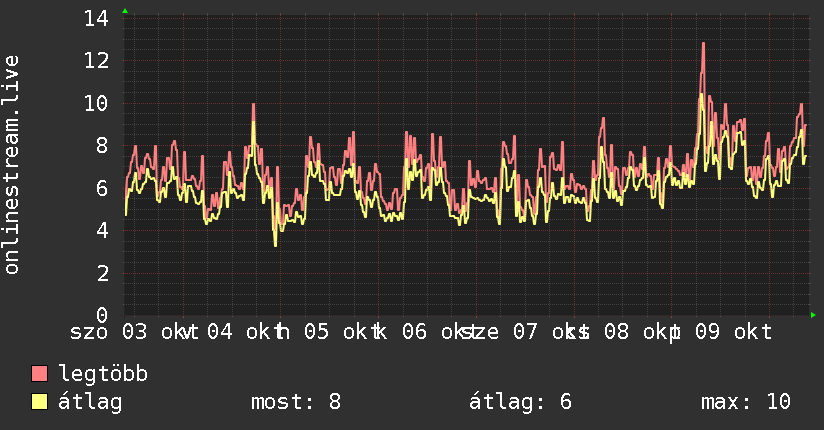Click the '04 okt' x-axis date label

(x=245, y=332)
